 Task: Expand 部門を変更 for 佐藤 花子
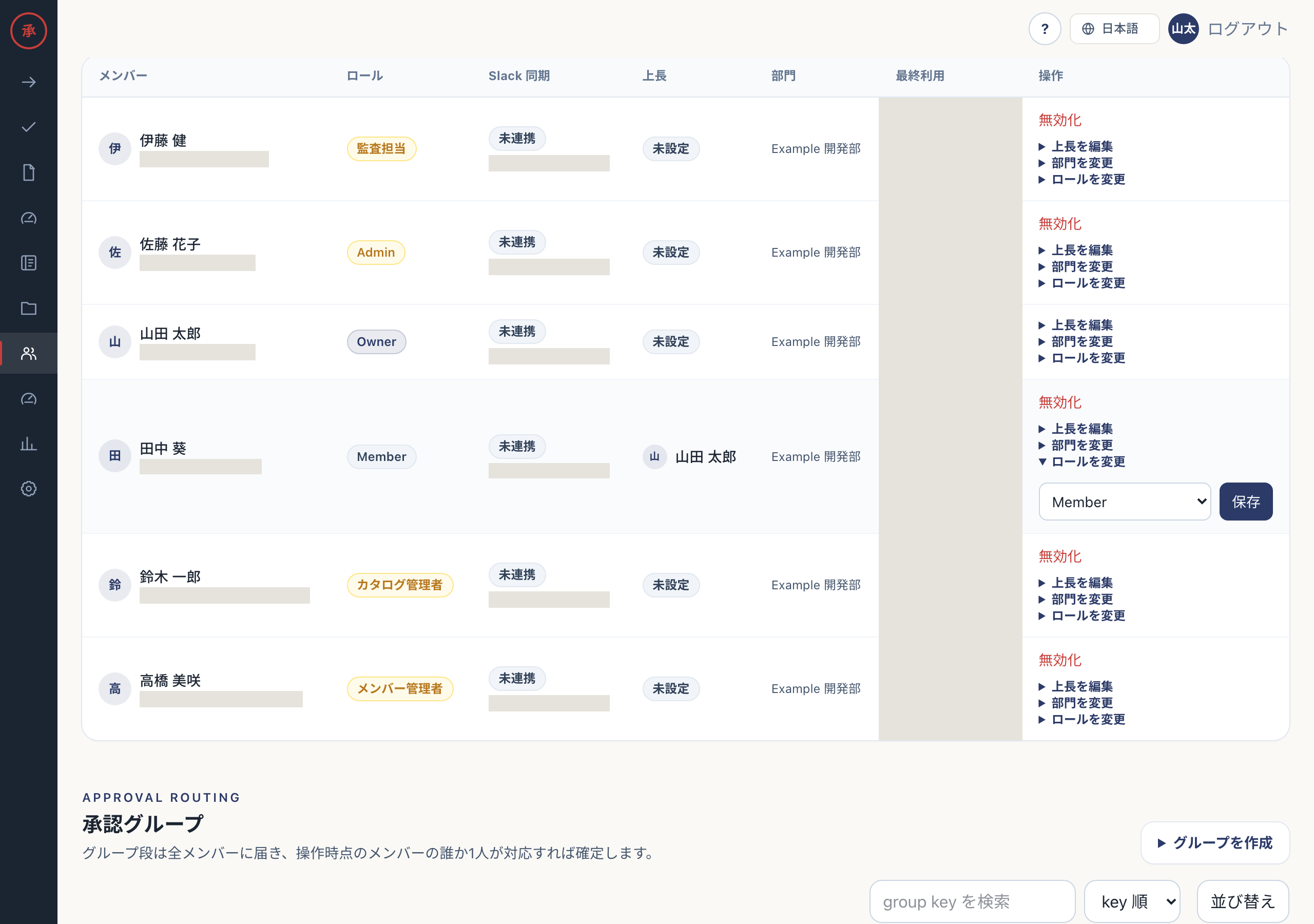click(x=1076, y=267)
